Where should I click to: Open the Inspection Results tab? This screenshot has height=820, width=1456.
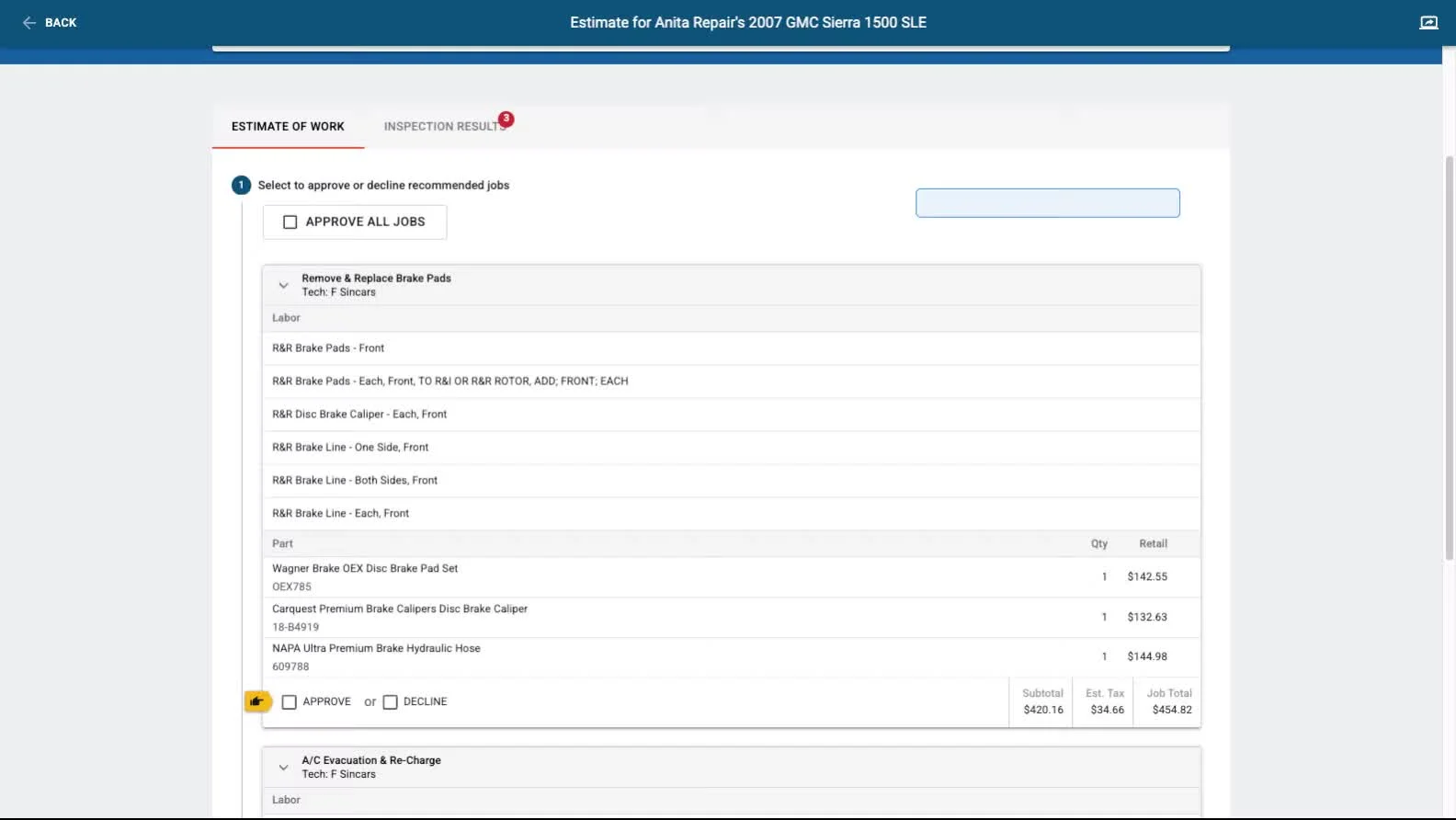tap(445, 127)
